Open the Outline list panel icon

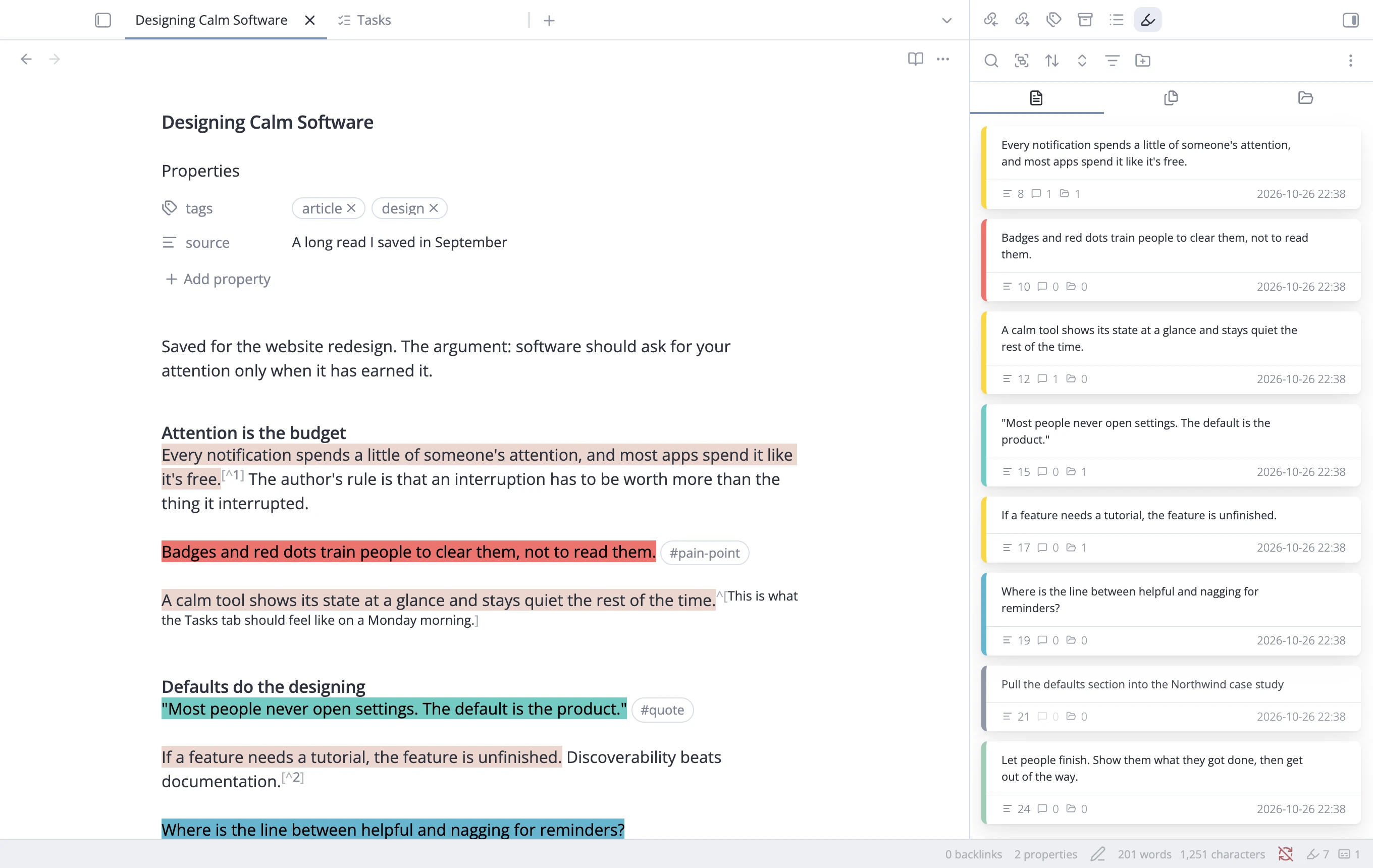click(x=1117, y=20)
